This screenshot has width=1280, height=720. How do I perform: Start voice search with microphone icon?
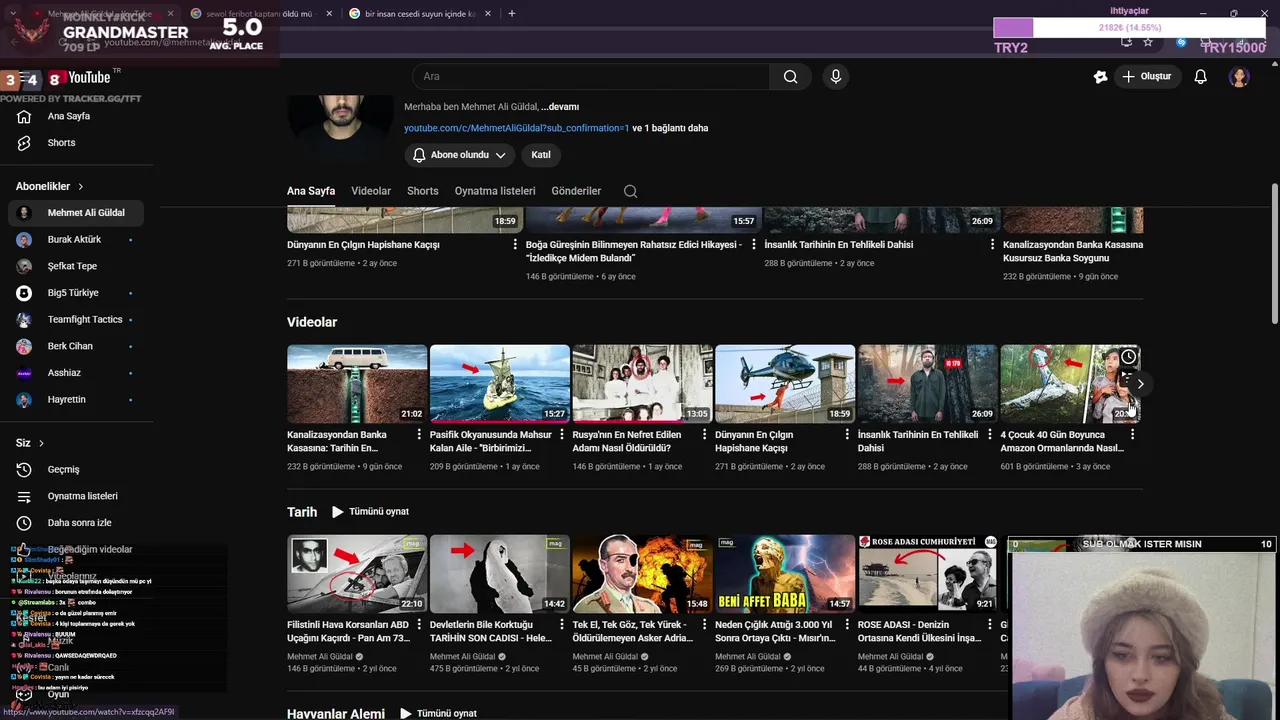836,76
